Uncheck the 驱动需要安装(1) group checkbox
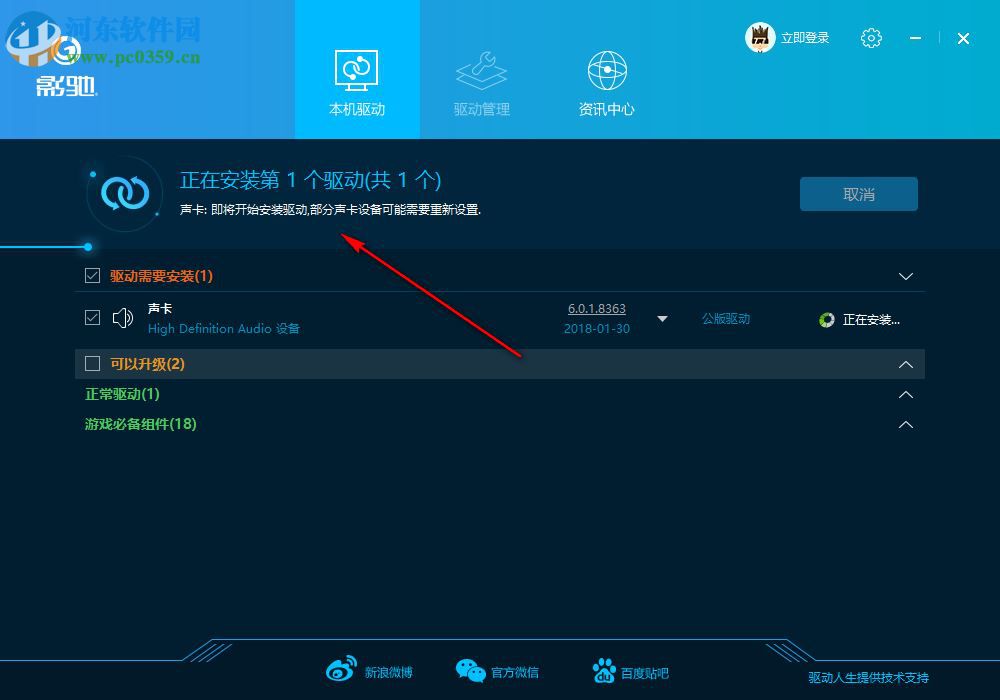 point(92,276)
